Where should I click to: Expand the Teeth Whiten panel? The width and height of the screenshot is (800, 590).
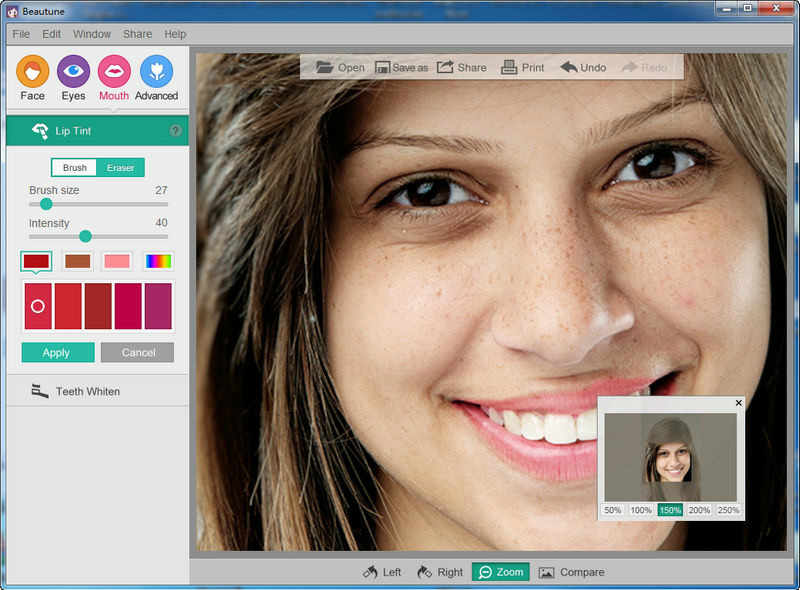pos(87,391)
